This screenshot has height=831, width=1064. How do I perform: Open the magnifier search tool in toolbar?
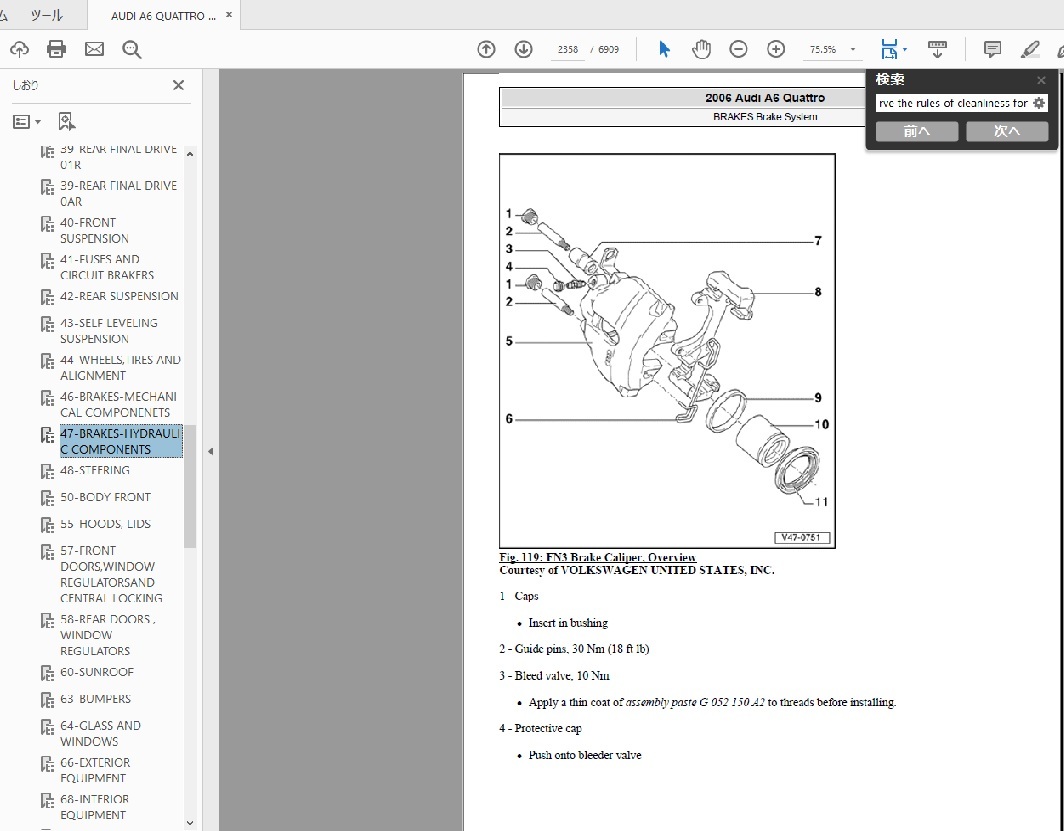pos(132,49)
